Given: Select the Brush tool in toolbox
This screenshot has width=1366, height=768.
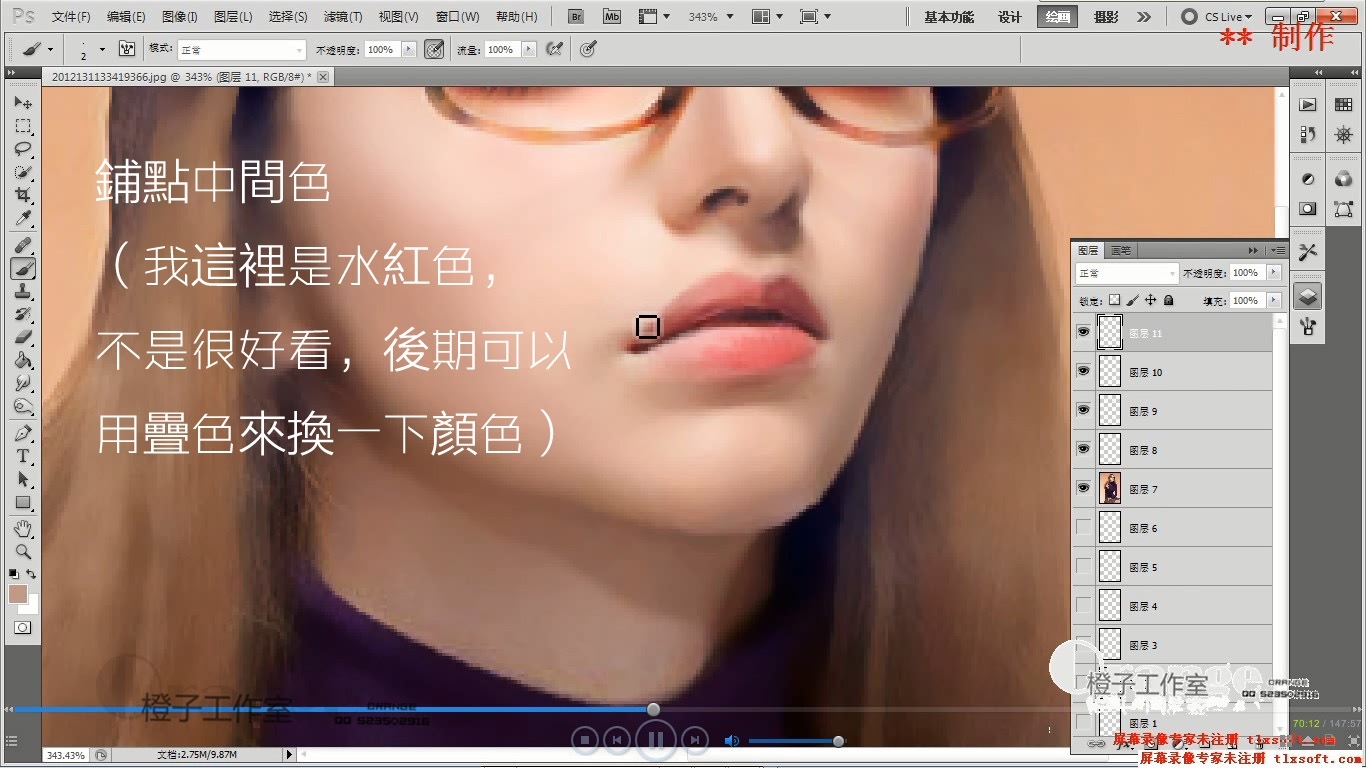Looking at the screenshot, I should 23,268.
